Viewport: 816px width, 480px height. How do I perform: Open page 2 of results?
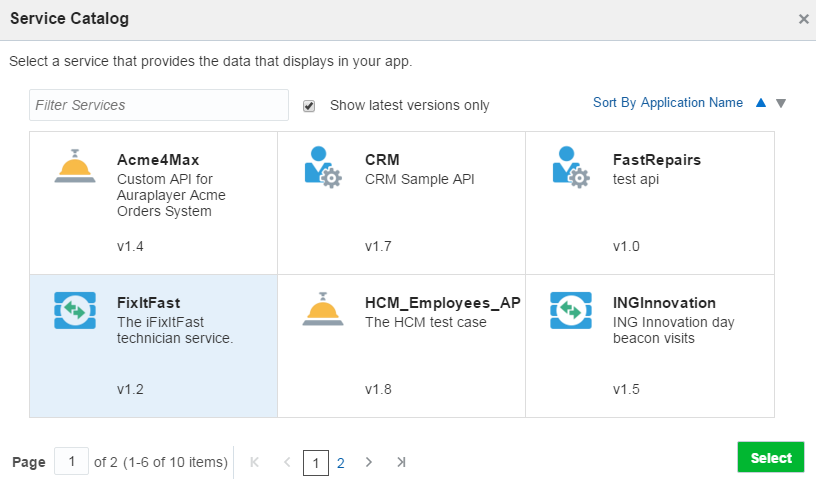[341, 463]
